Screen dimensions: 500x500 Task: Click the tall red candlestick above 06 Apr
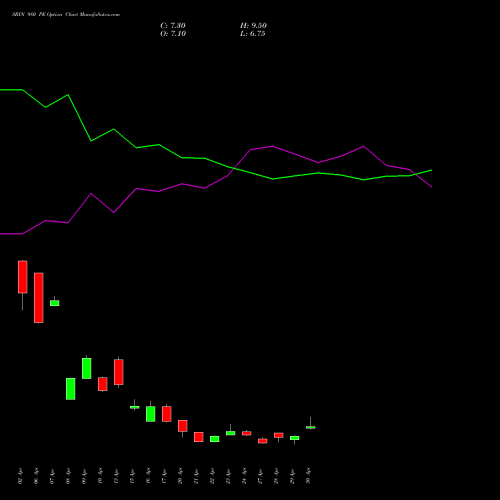39,298
